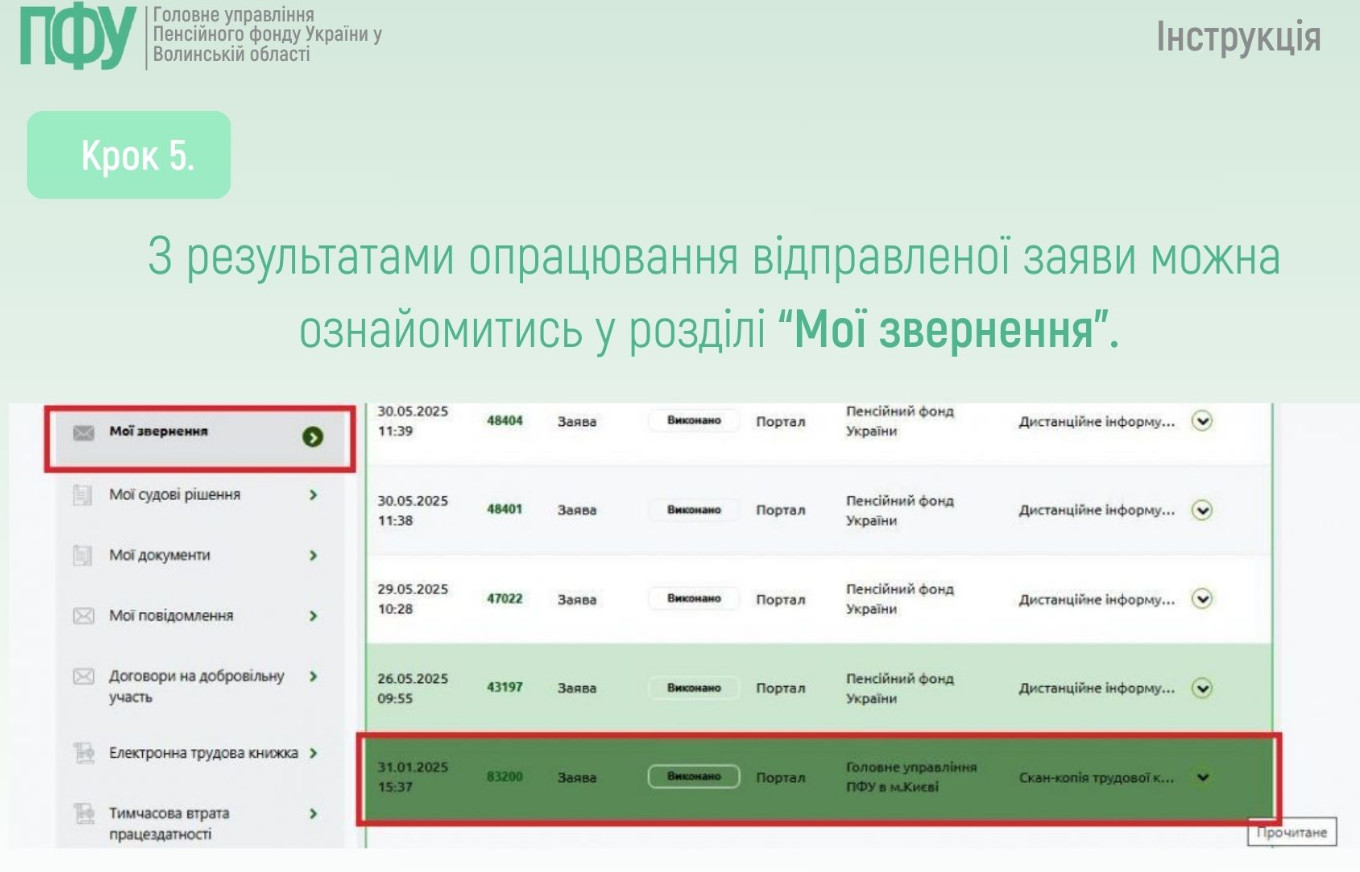Expand request 48401 row chevron

(1202, 510)
